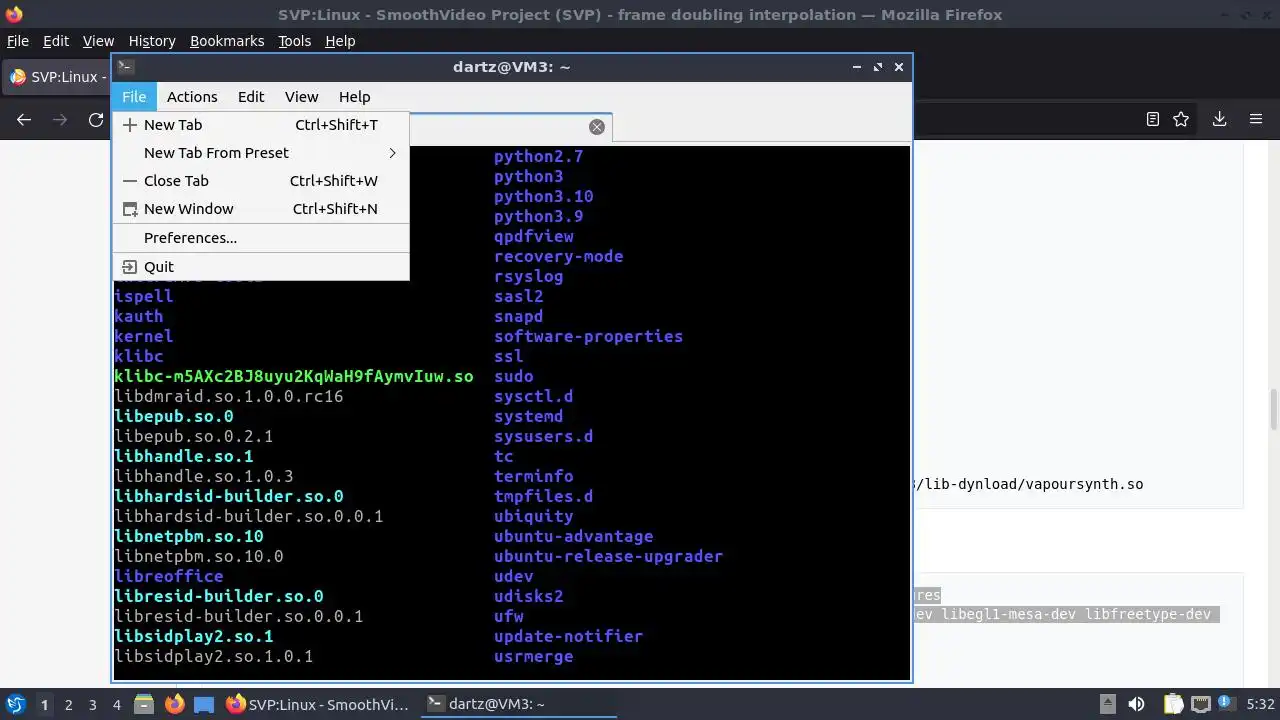Click software-properties in the terminal output
Viewport: 1280px width, 720px height.
[588, 336]
